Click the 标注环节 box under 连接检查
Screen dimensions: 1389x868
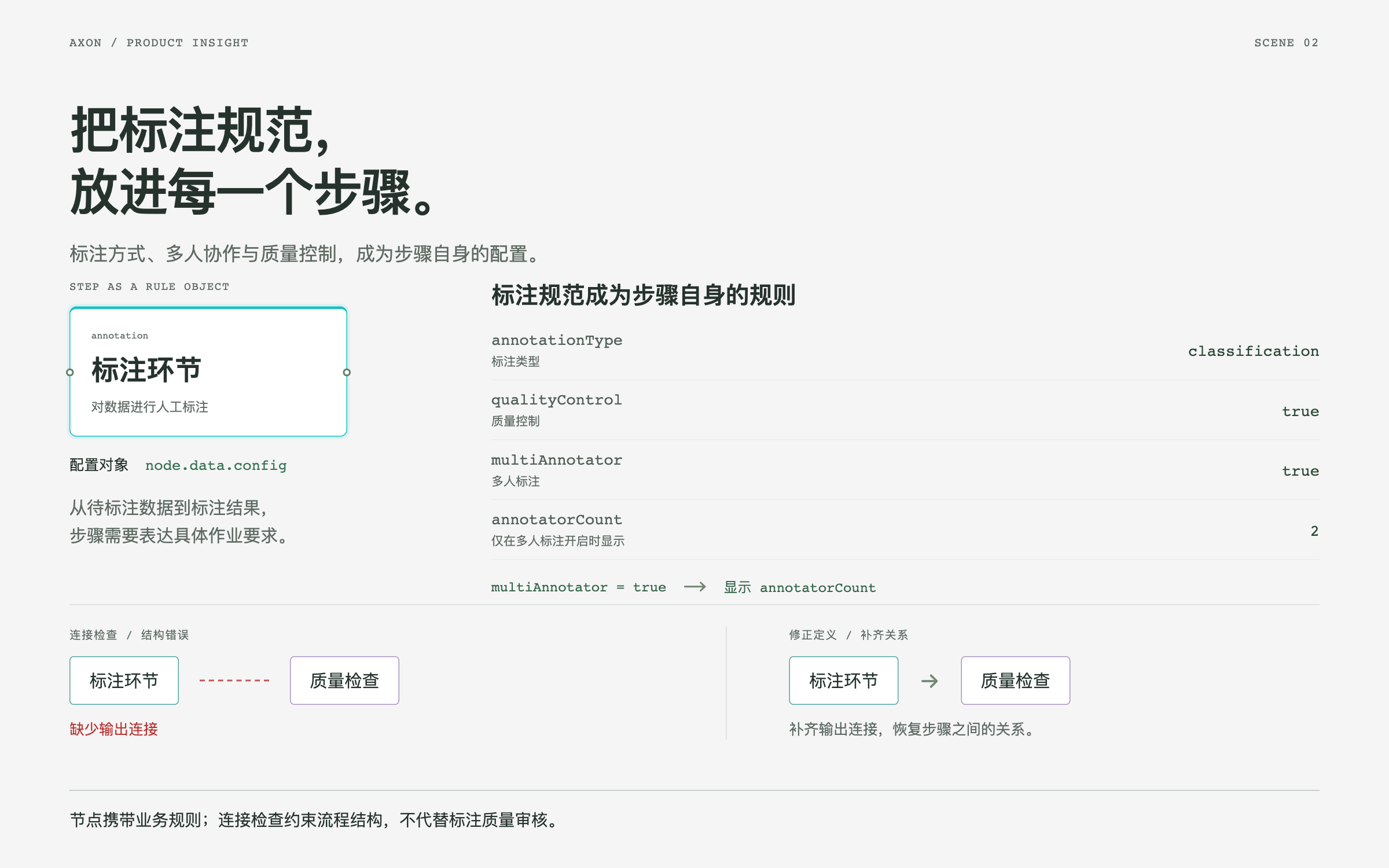[124, 681]
